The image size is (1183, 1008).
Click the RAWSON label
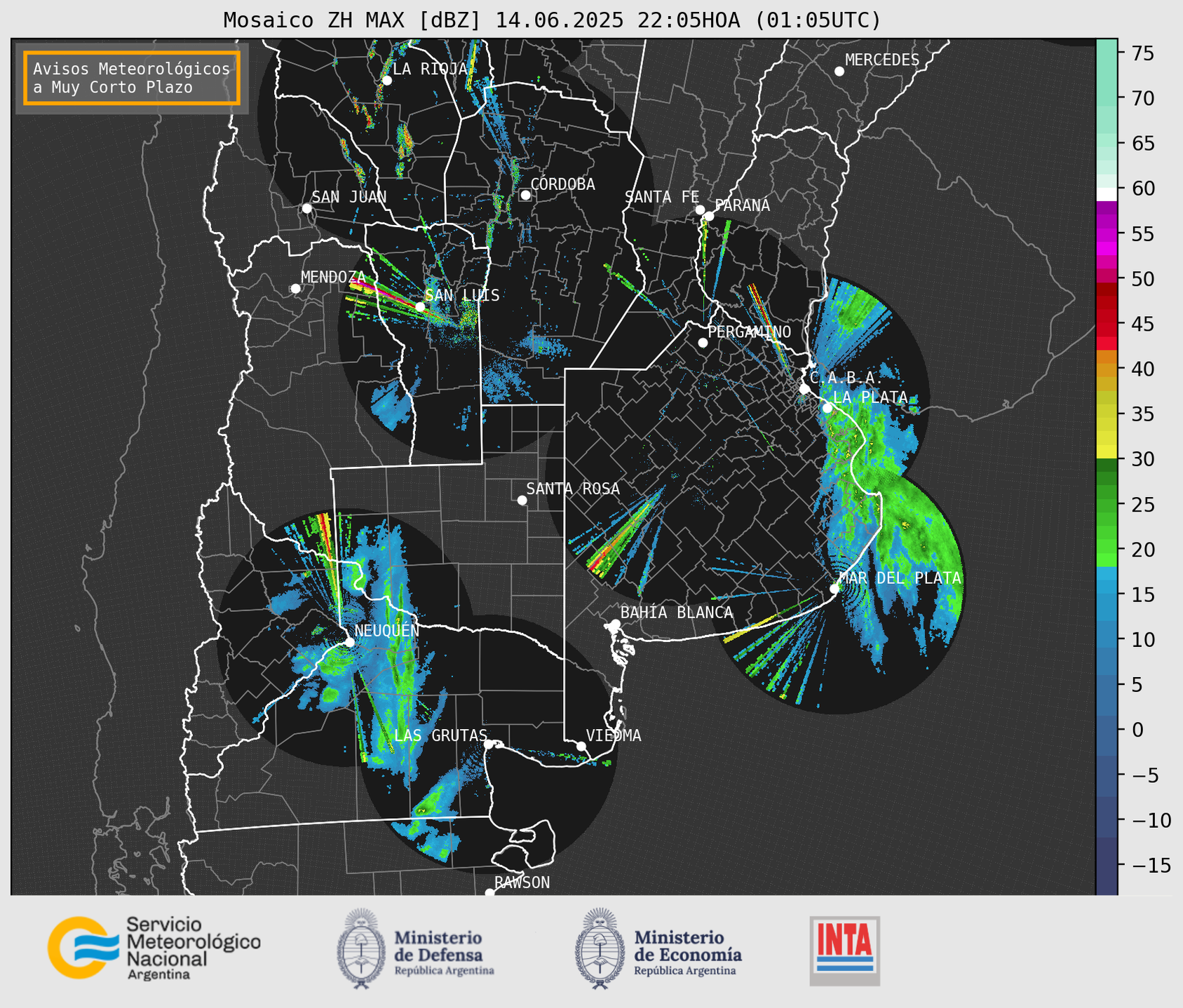point(522,883)
